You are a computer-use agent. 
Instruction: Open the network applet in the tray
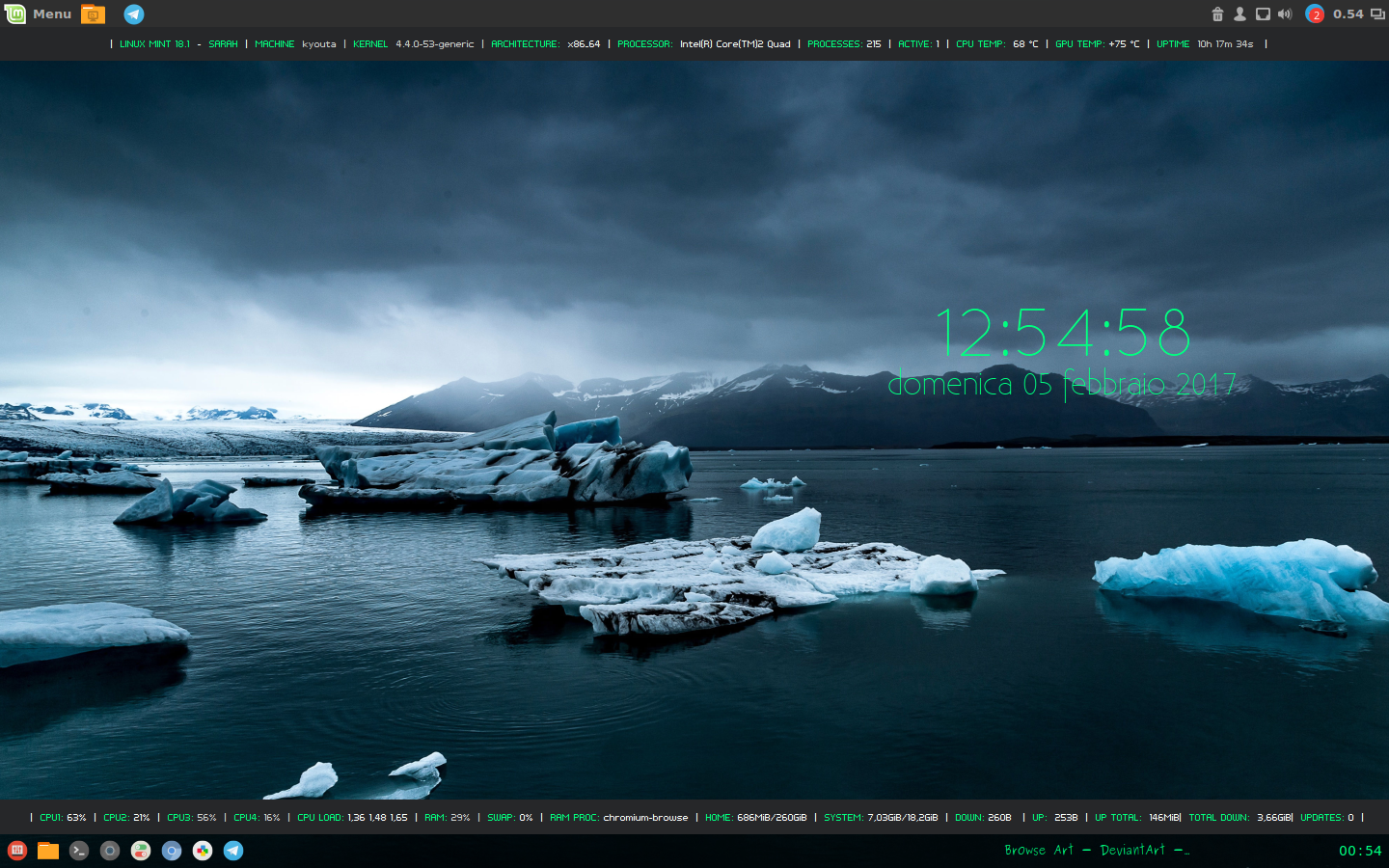tap(1263, 14)
